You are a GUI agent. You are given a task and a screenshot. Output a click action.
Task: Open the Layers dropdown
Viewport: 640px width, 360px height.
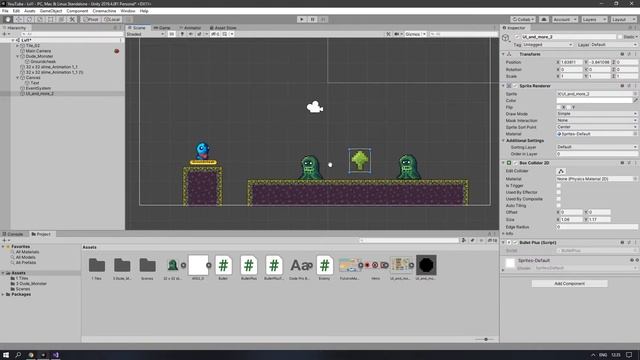594,19
